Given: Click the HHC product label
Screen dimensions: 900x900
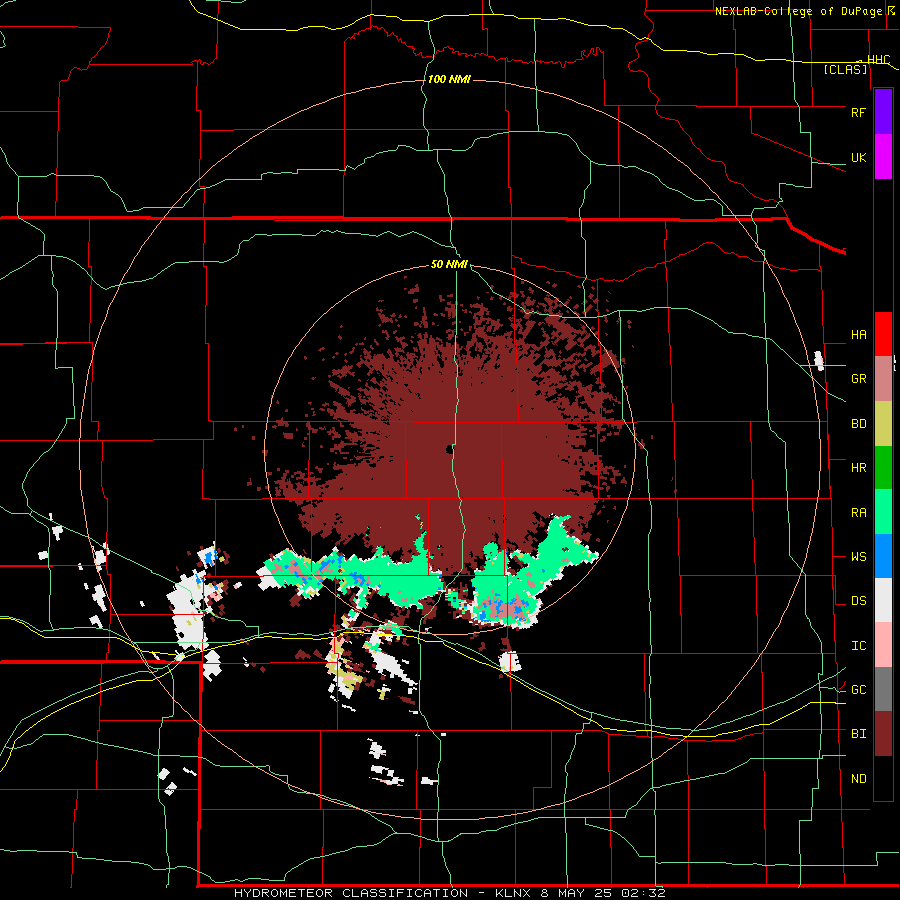Looking at the screenshot, I should [x=878, y=60].
